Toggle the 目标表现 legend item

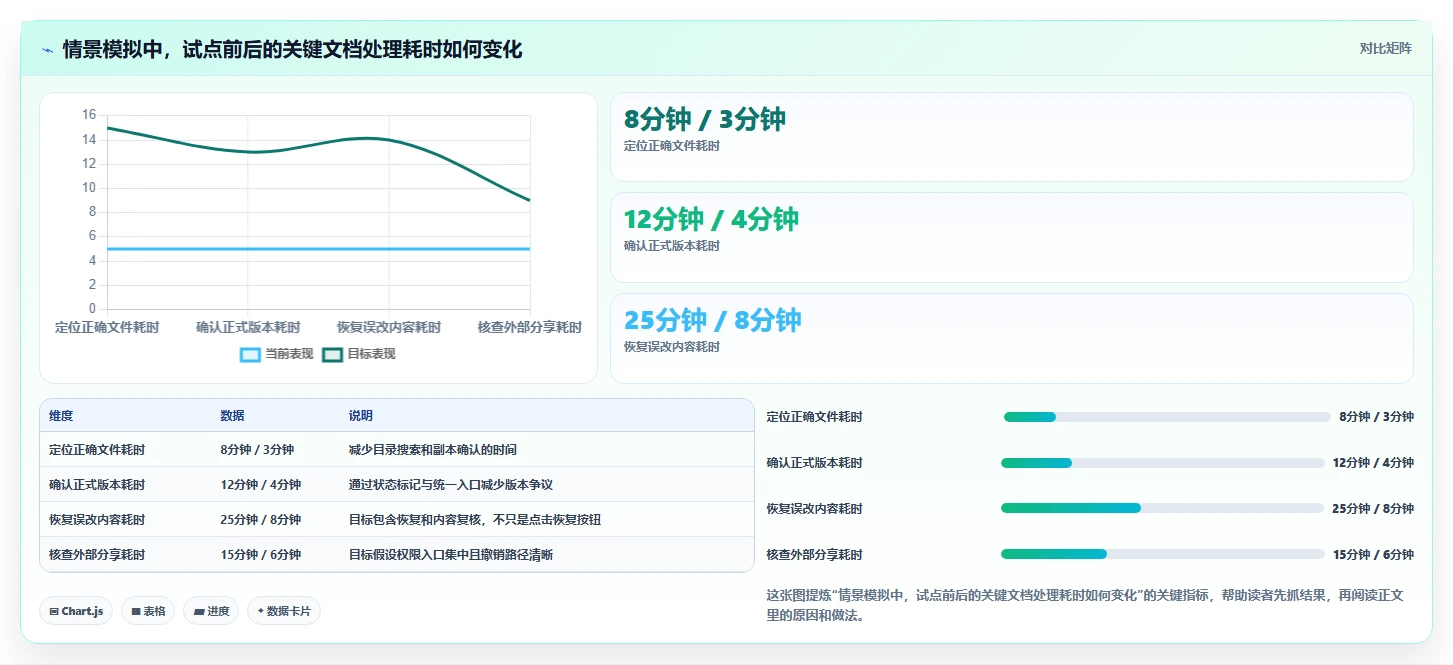359,354
